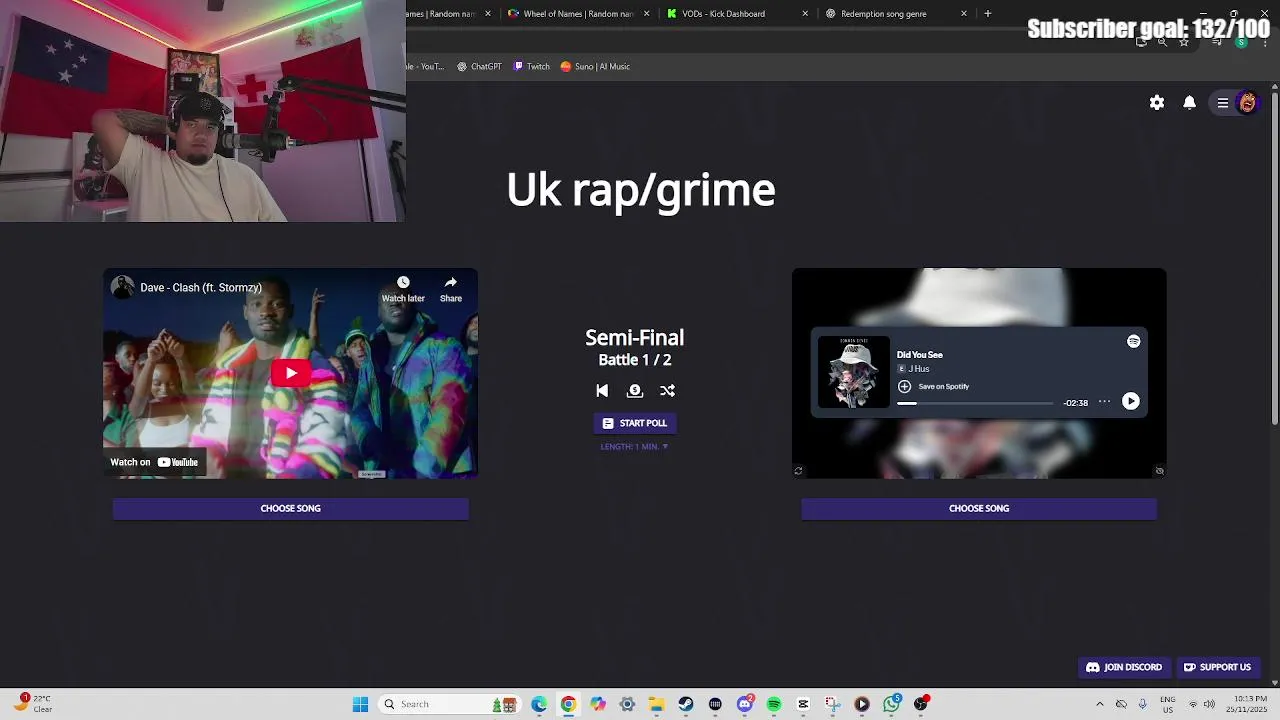Shuffle the battle matchup
This screenshot has height=720, width=1280.
click(667, 391)
